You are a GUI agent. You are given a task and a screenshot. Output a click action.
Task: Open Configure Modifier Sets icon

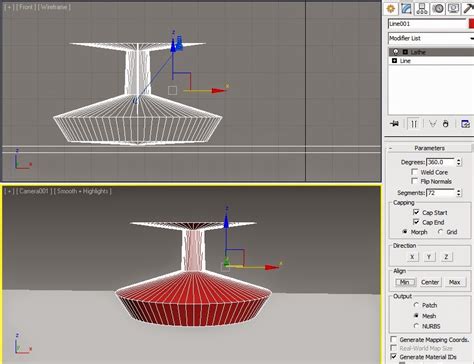coord(465,124)
